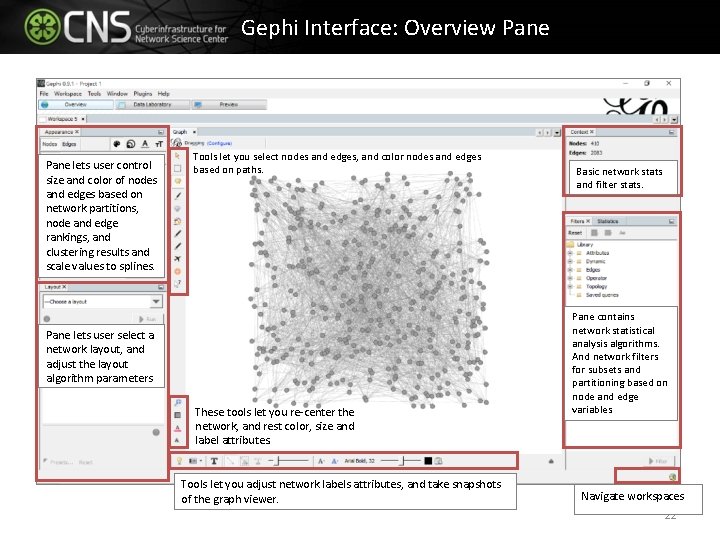The height and width of the screenshot is (540, 720).
Task: Click the layout Run button
Action: [148, 319]
